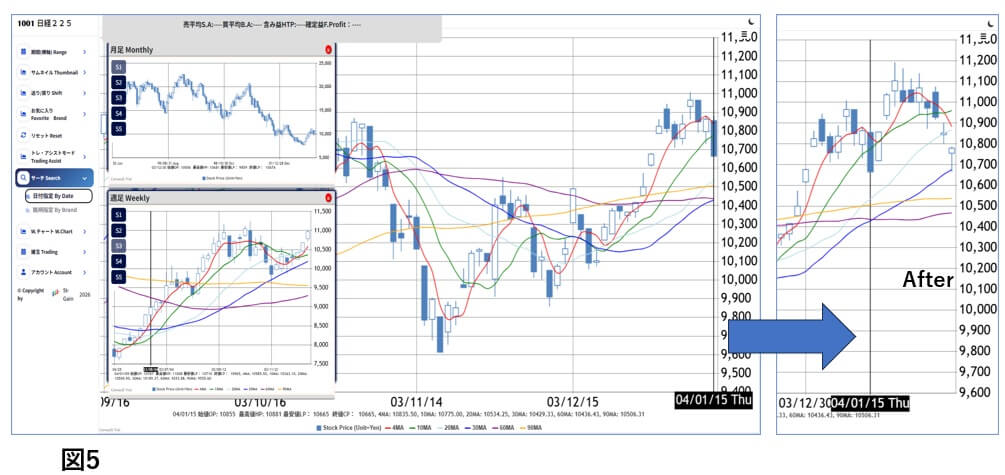Click the 月足 Monthly panel title
Screen dimensions: 1005x475
point(131,49)
